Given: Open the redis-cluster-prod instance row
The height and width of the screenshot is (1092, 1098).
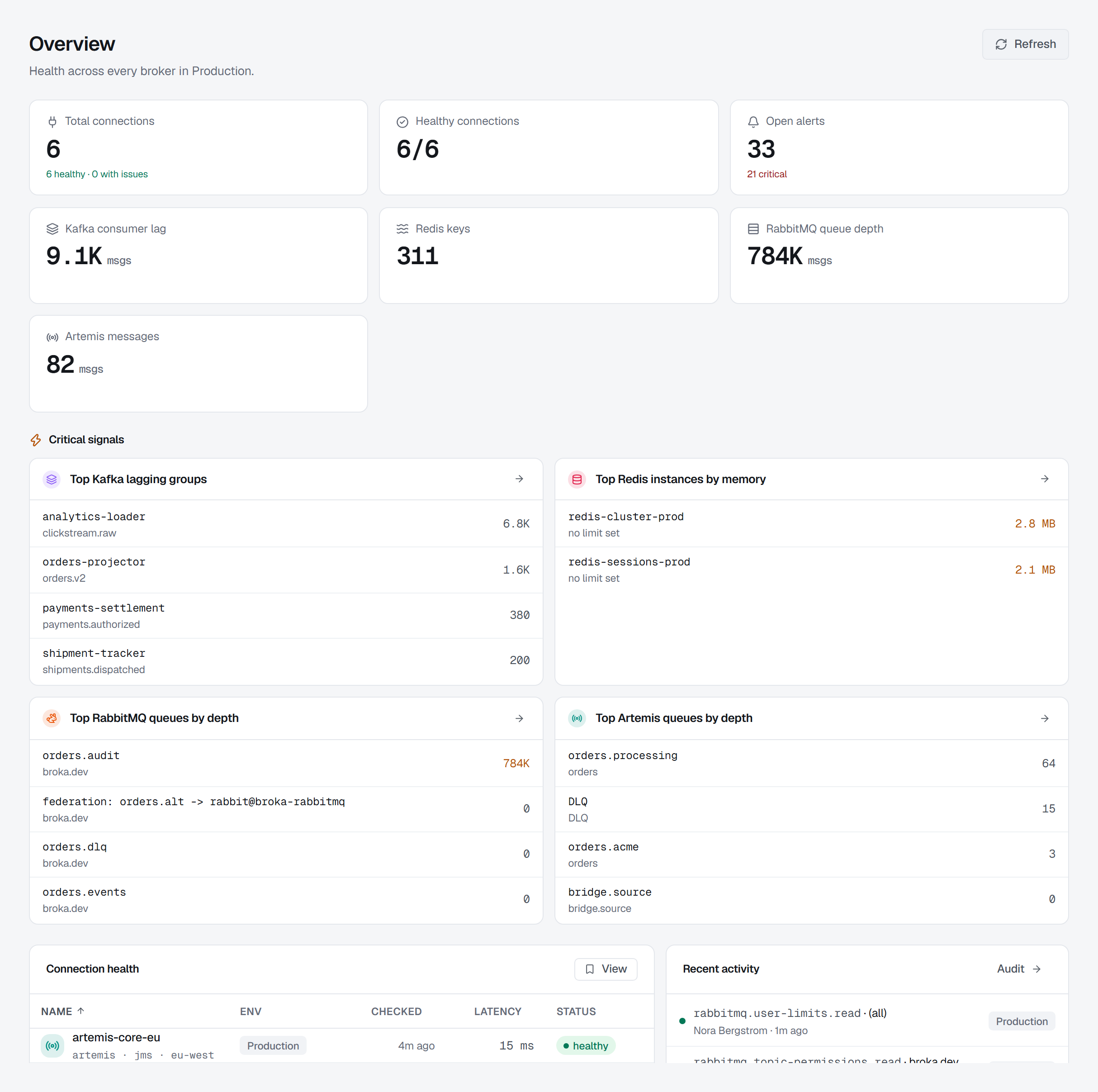Looking at the screenshot, I should pos(812,524).
